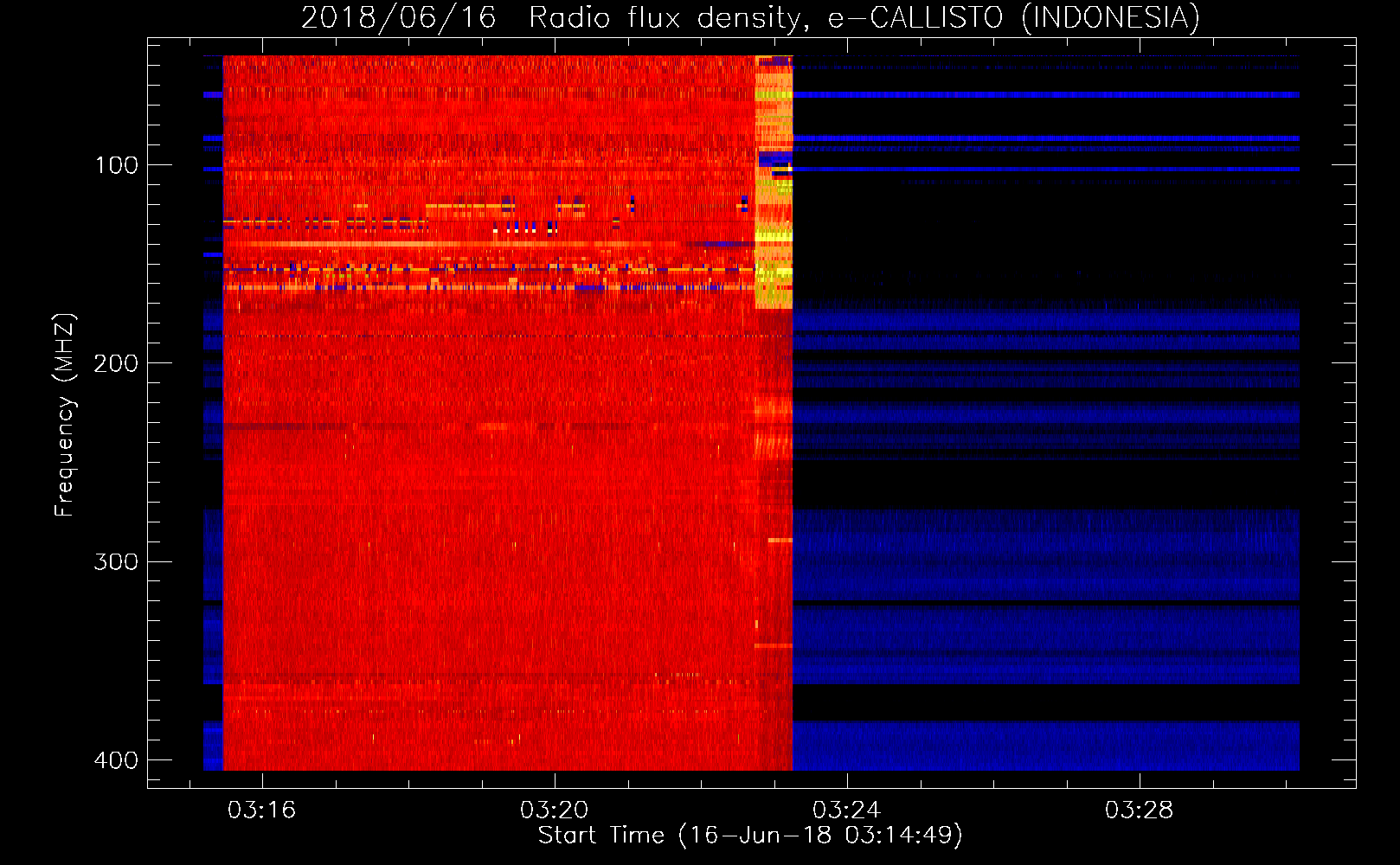Click the '100' frequency tick label
Image resolution: width=1400 pixels, height=865 pixels.
(116, 165)
